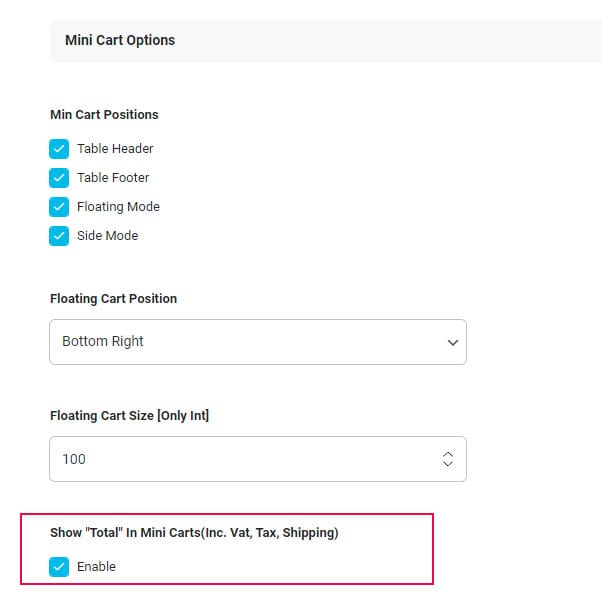
Task: Untick the Side Mode checkbox
Action: [x=59, y=236]
